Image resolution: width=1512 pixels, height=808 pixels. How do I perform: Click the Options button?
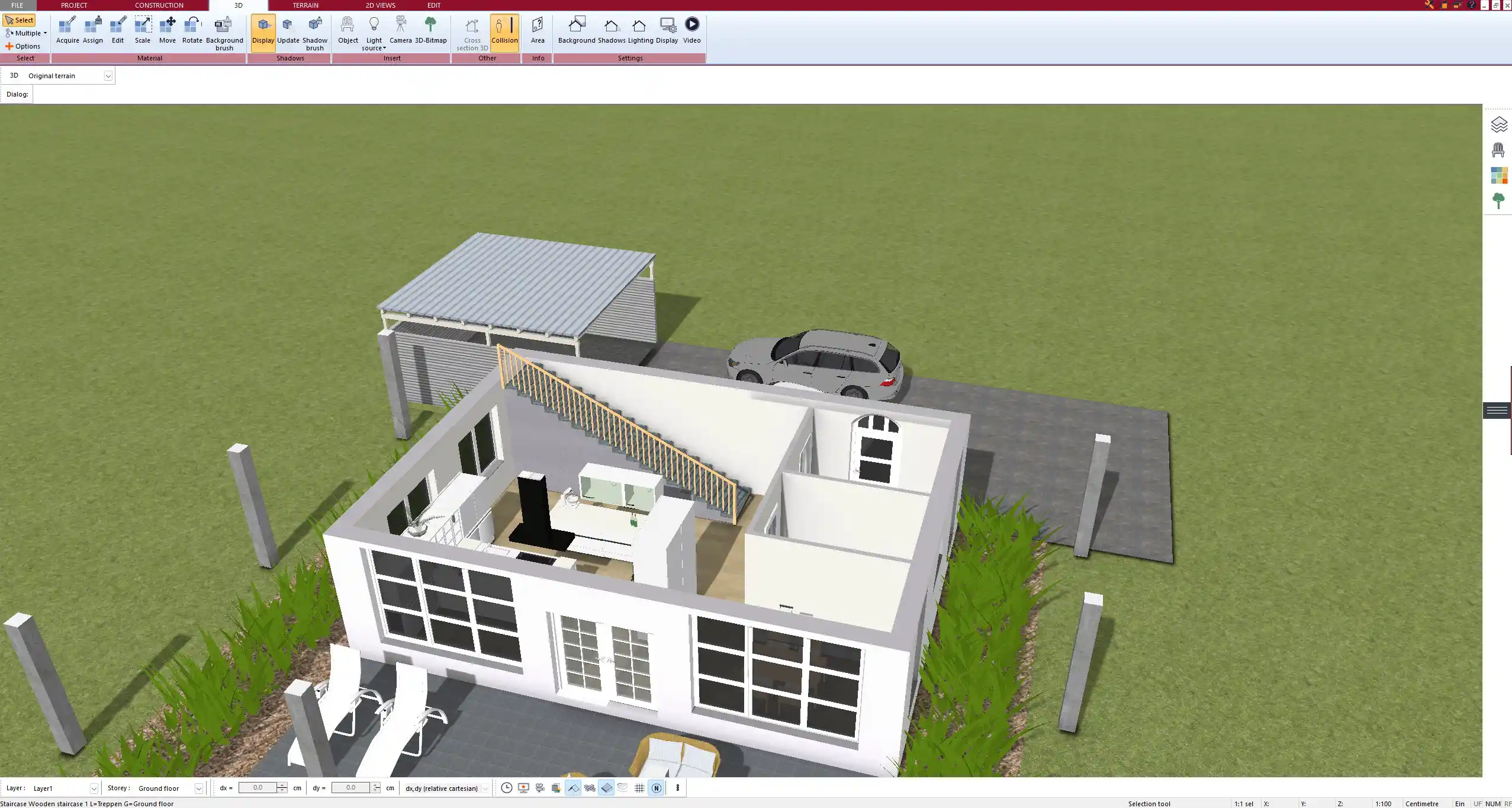click(x=23, y=46)
